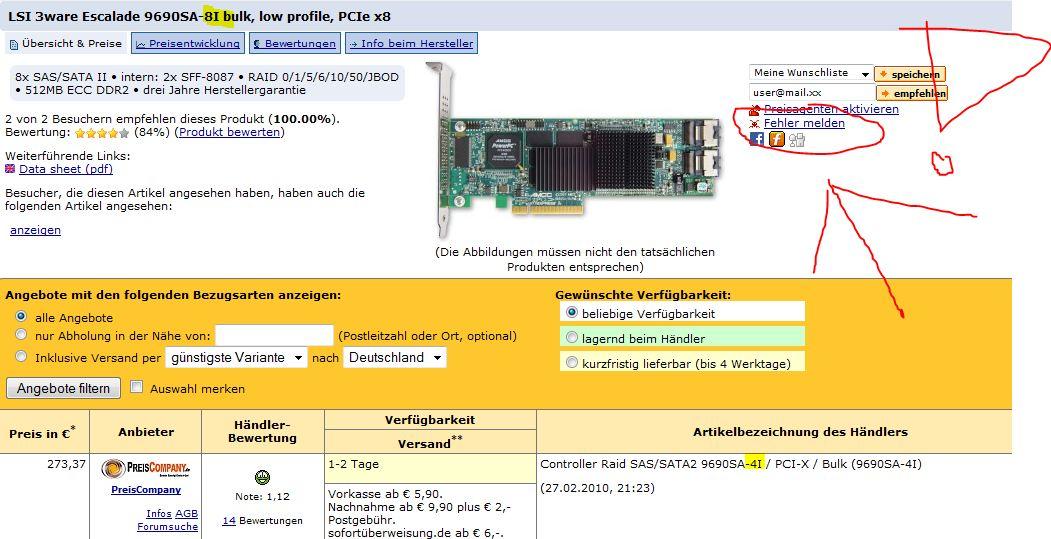Click the Preis in € column header
This screenshot has height=539, width=1051.
[x=42, y=433]
